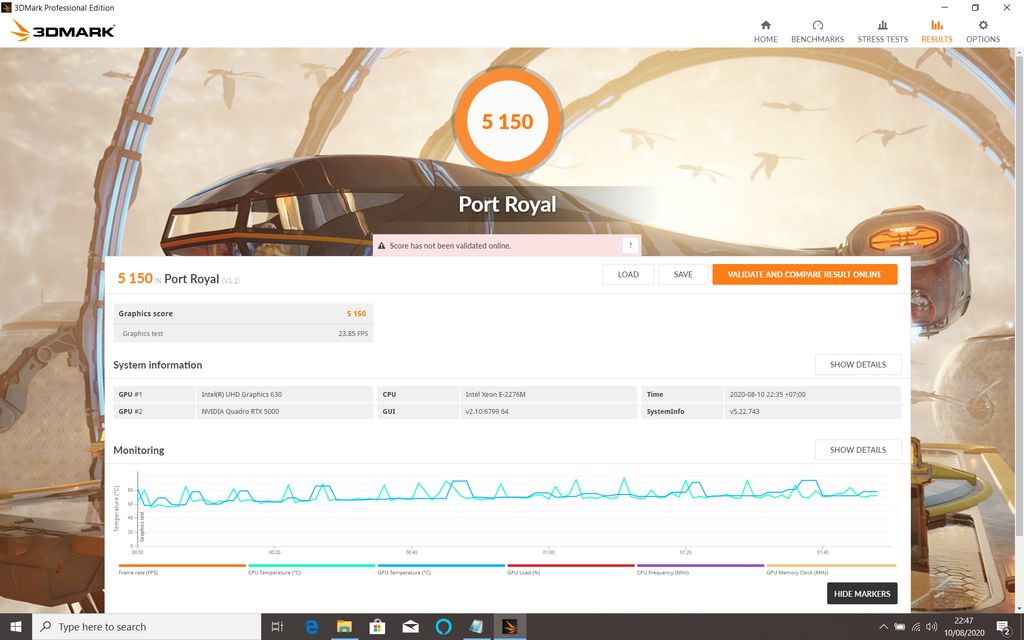The height and width of the screenshot is (640, 1024).
Task: Open the volume tray icon
Action: 932,627
